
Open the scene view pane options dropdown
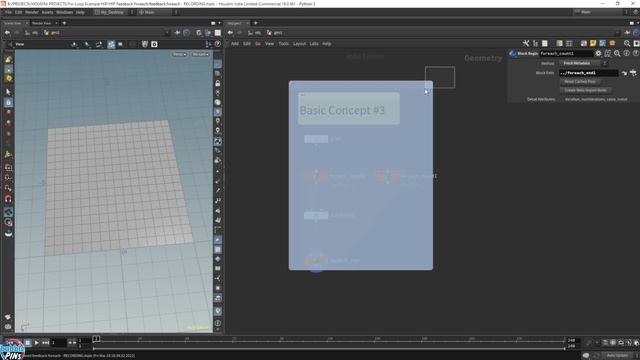(220, 23)
